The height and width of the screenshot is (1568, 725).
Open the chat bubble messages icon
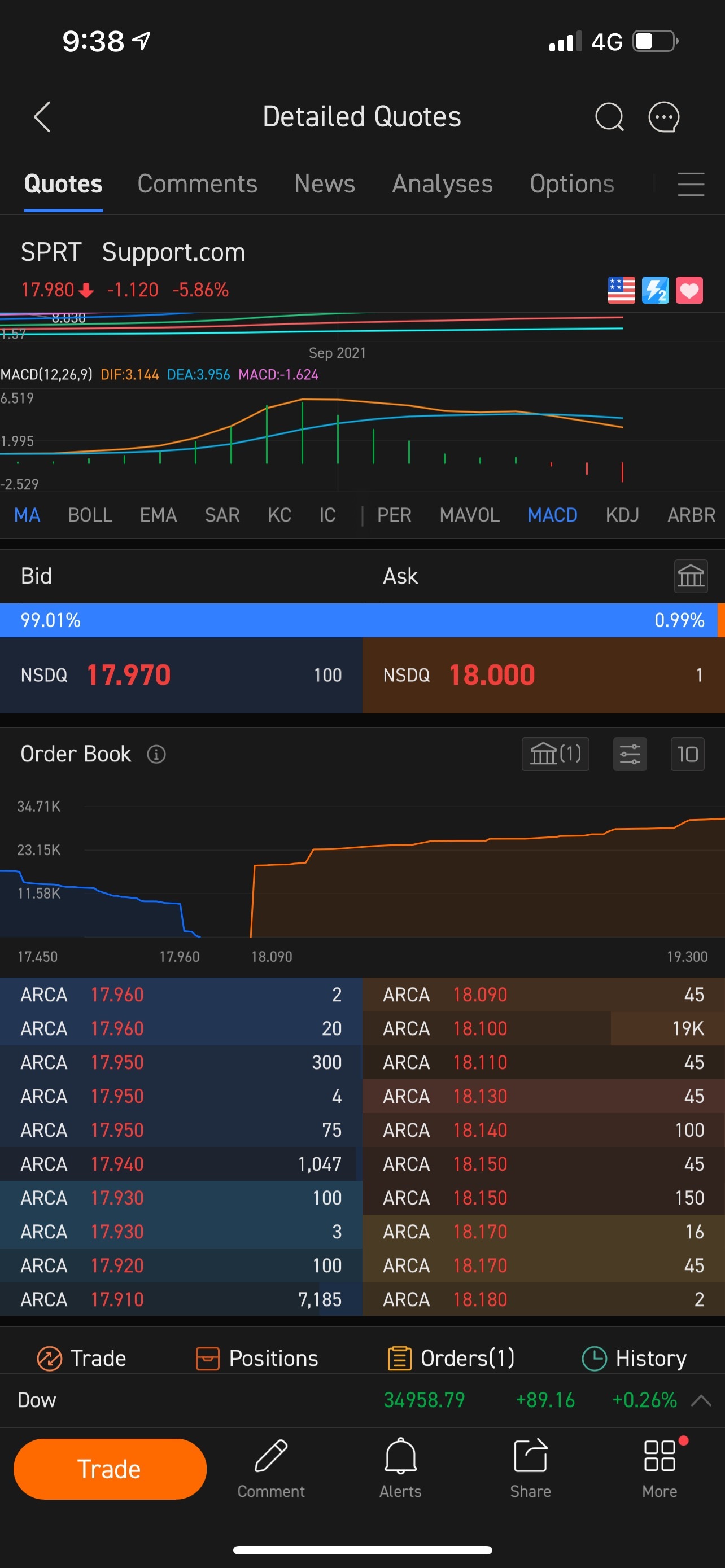[x=663, y=116]
